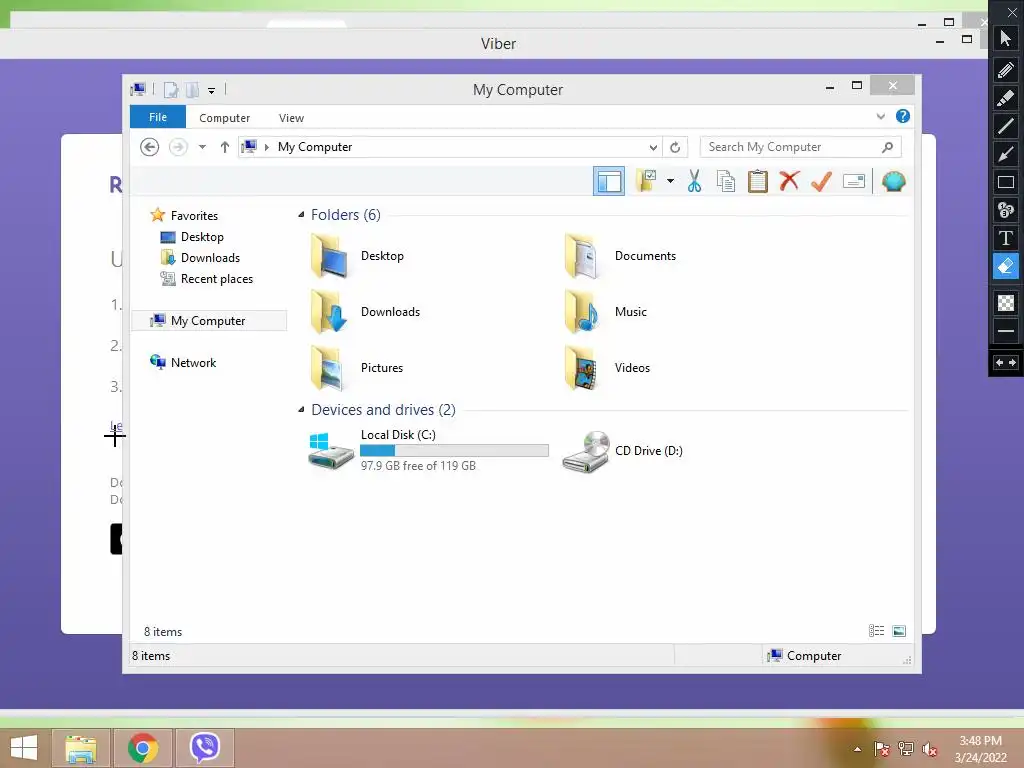Open the Quick Access Toolbar customize dropdown
This screenshot has width=1024, height=768.
tap(212, 90)
